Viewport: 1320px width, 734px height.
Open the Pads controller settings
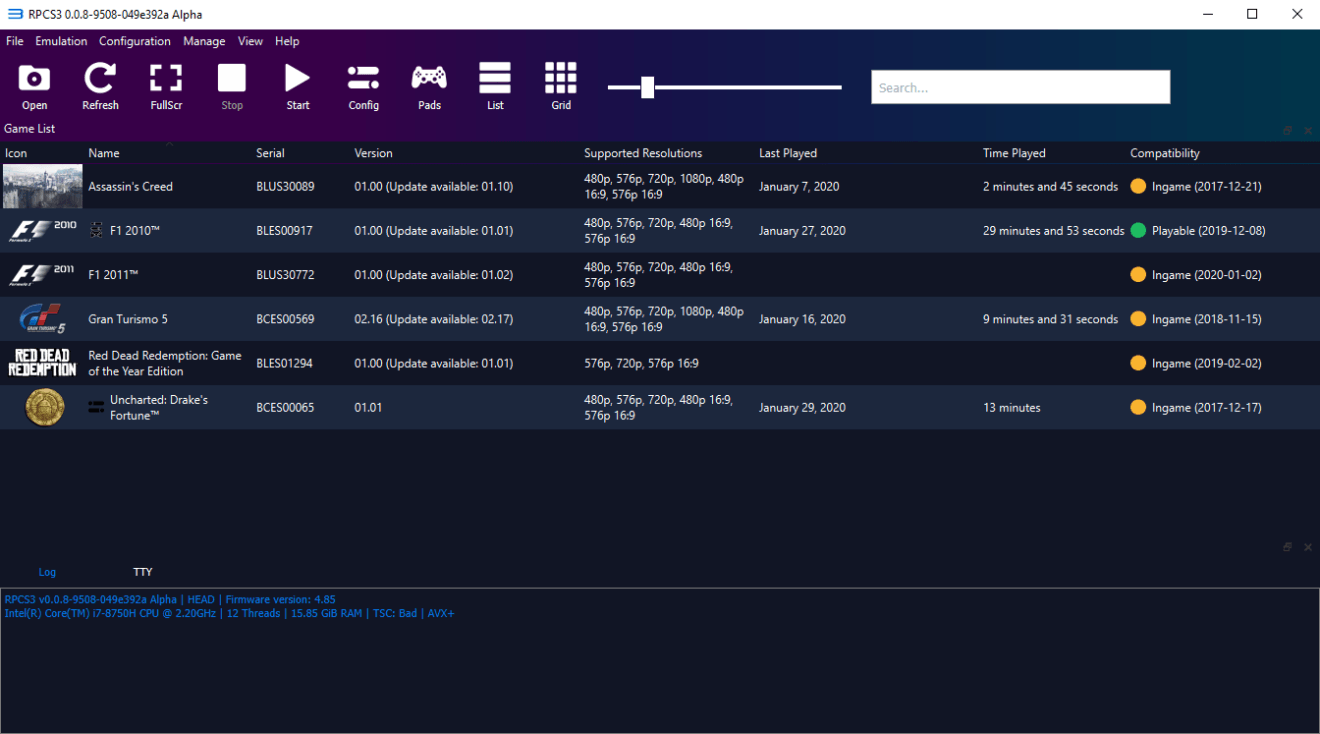click(x=429, y=87)
